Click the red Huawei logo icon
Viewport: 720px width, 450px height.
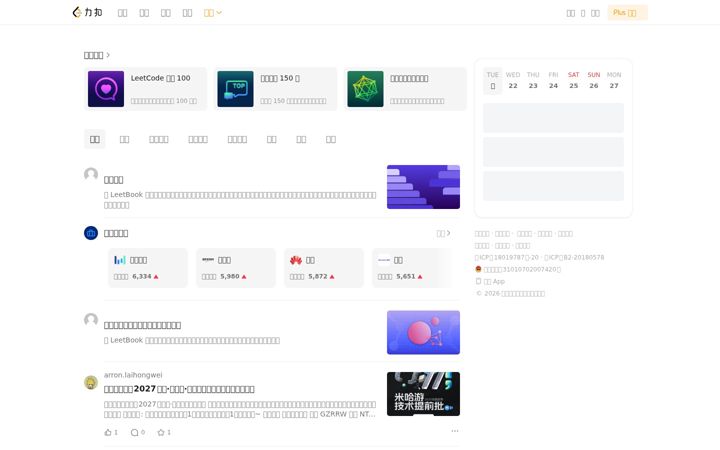[296, 260]
